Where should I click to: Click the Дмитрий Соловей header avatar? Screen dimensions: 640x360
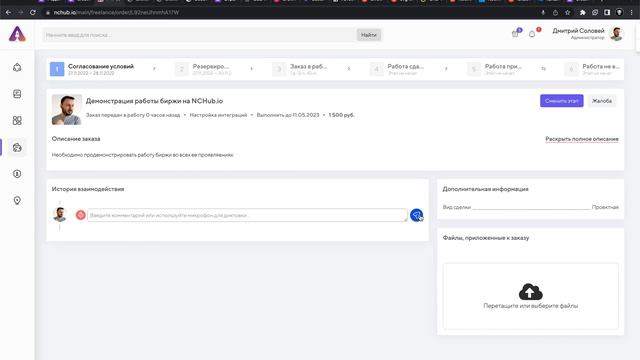(x=616, y=34)
